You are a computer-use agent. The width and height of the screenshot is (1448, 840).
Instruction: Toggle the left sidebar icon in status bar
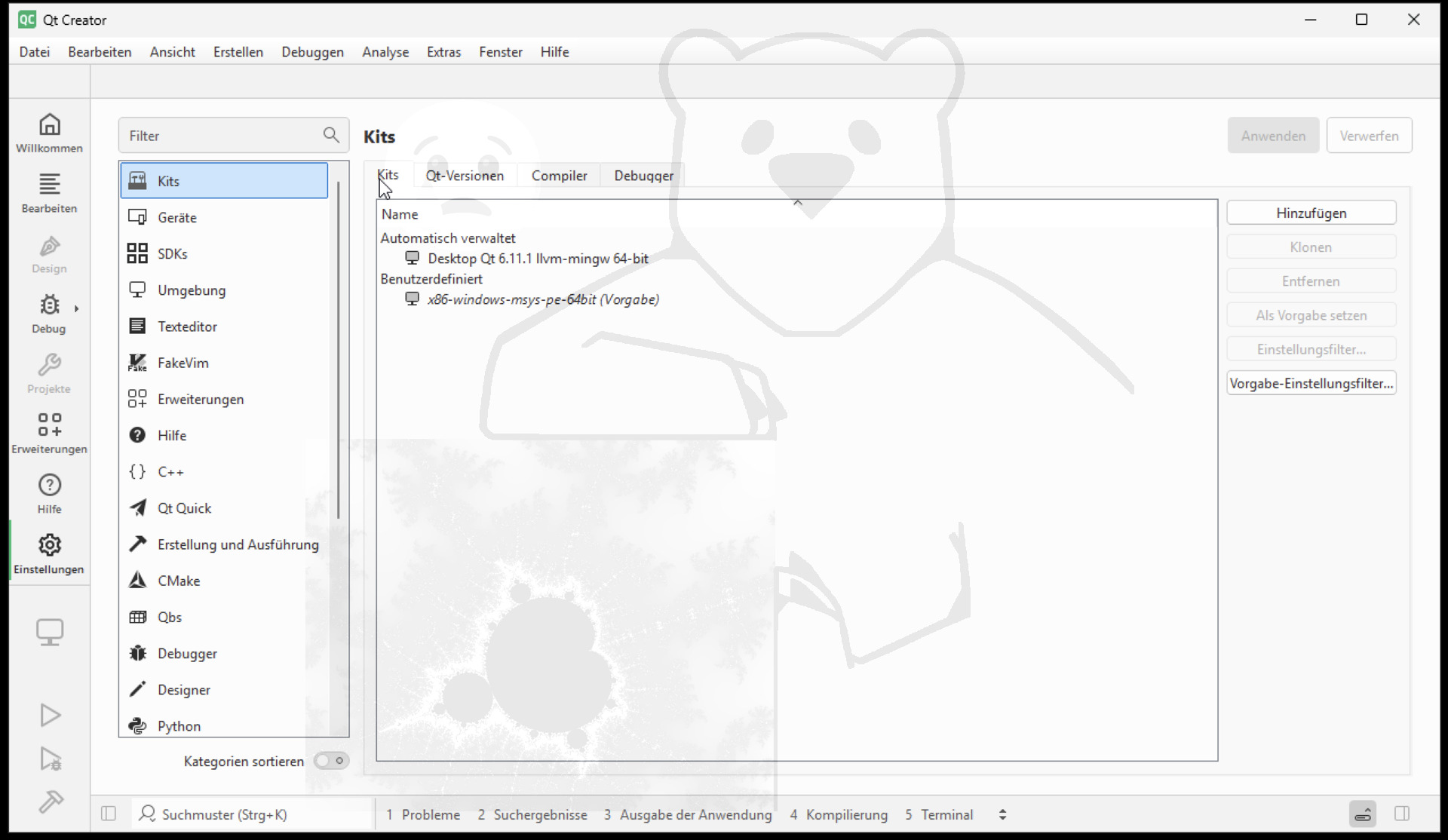(x=109, y=814)
